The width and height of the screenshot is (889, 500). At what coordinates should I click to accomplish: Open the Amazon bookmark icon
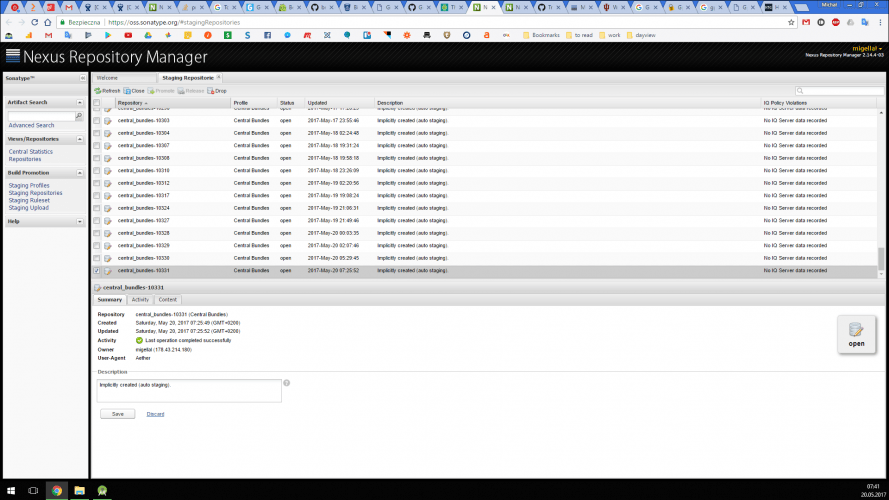[x=486, y=35]
